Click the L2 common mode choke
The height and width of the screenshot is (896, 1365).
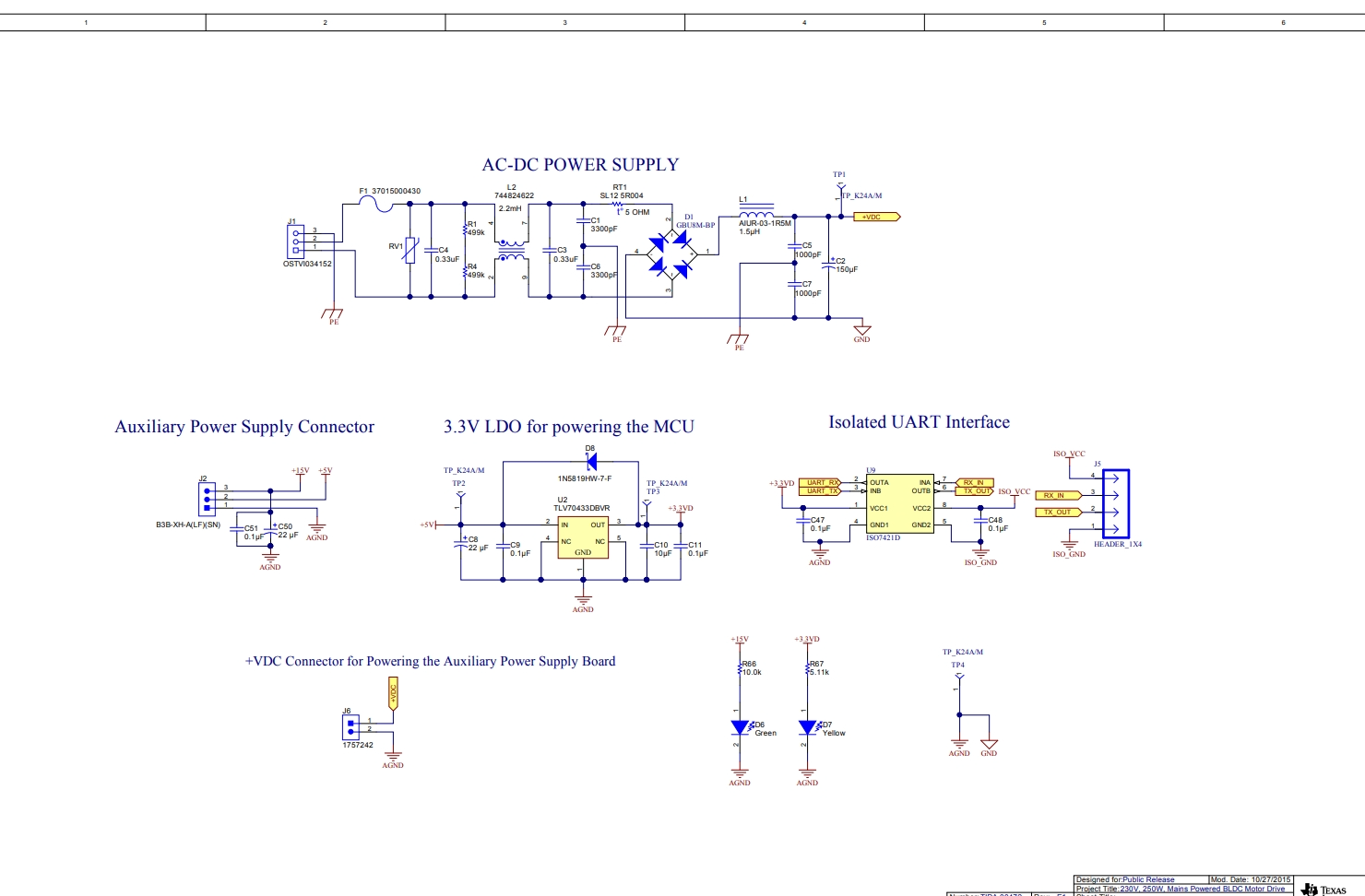coord(512,251)
